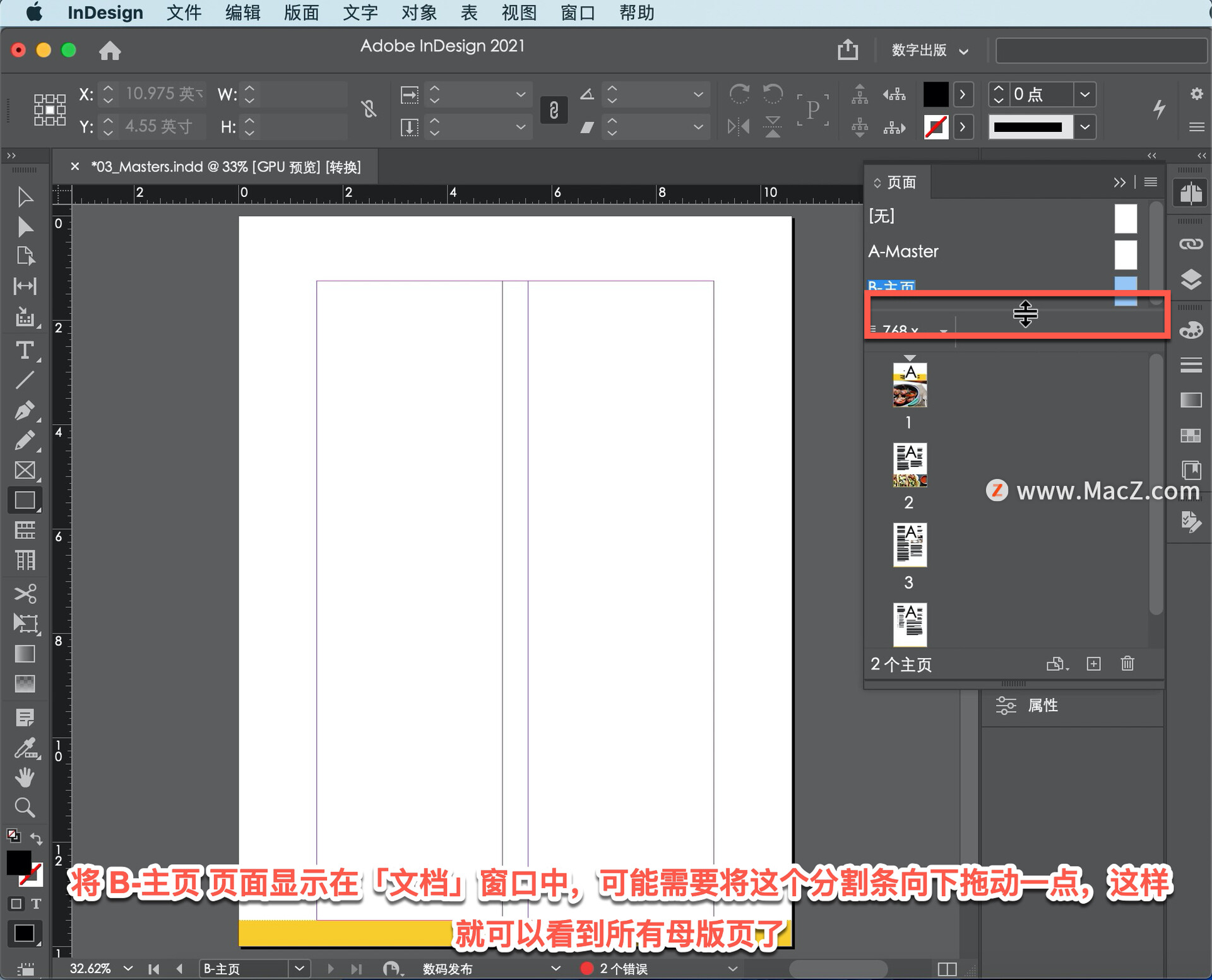Open the zoom percentage dropdown
Screen dimensions: 1212x980
click(x=128, y=968)
